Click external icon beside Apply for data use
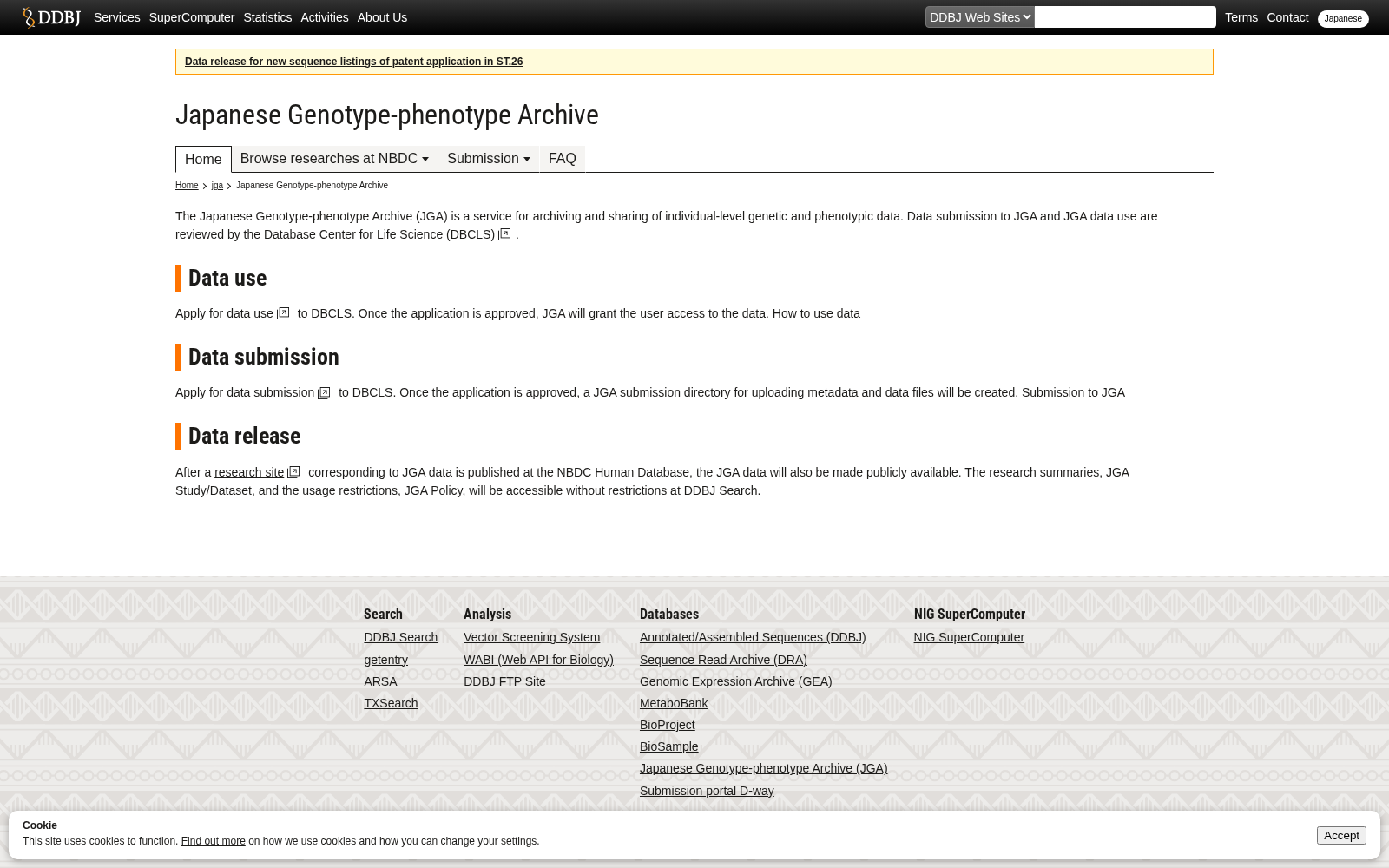The height and width of the screenshot is (868, 1389). 283,313
